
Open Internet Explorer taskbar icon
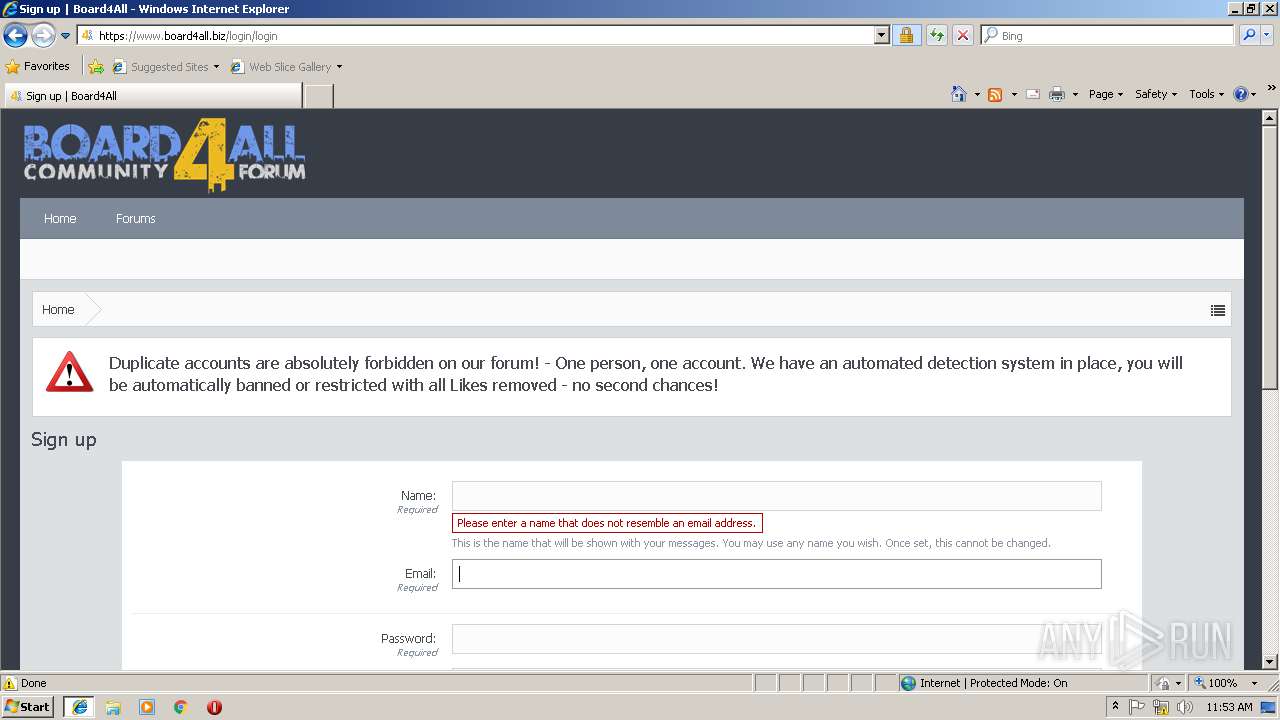79,706
